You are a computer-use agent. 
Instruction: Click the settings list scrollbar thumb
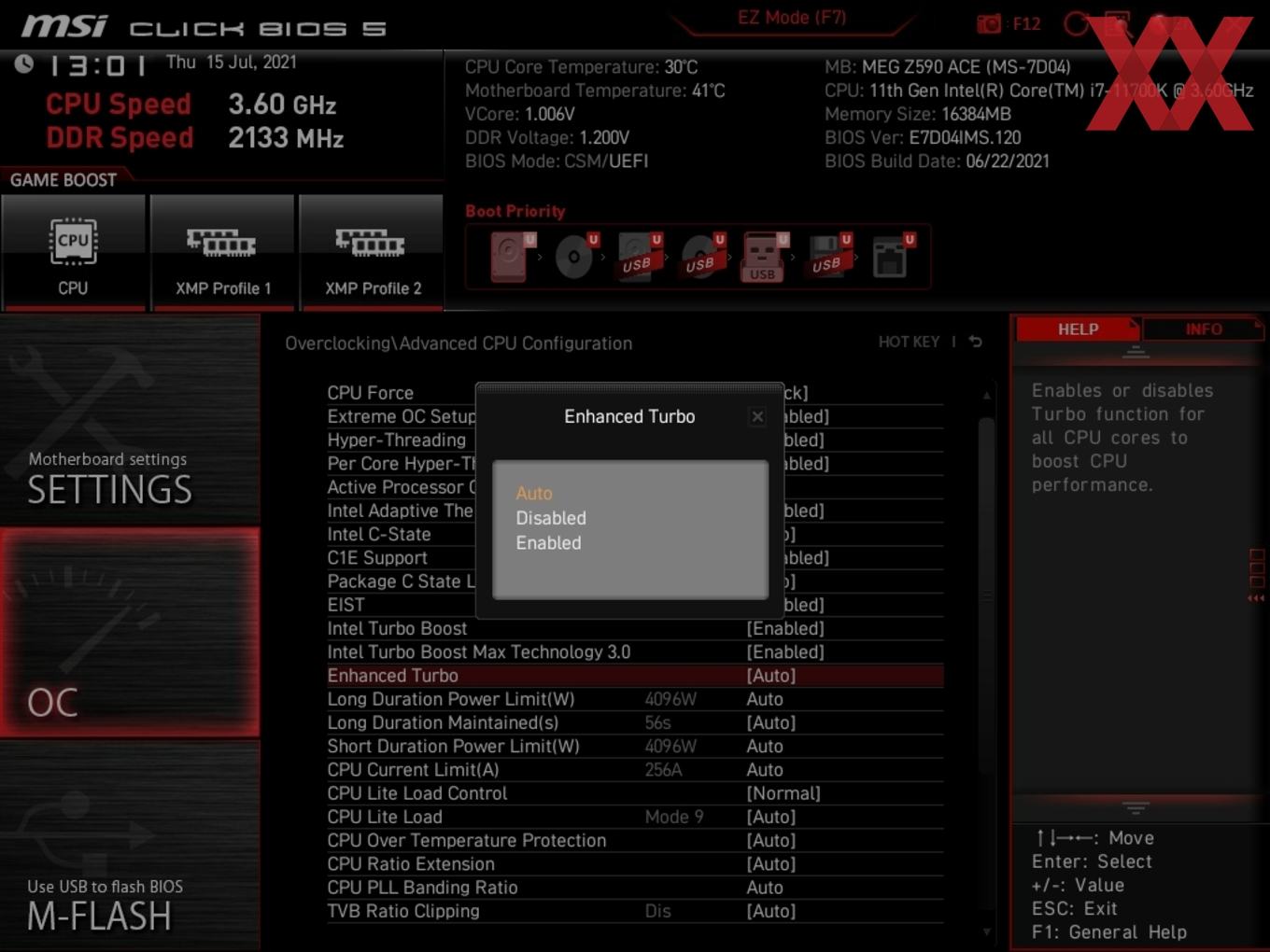pyautogui.click(x=986, y=595)
